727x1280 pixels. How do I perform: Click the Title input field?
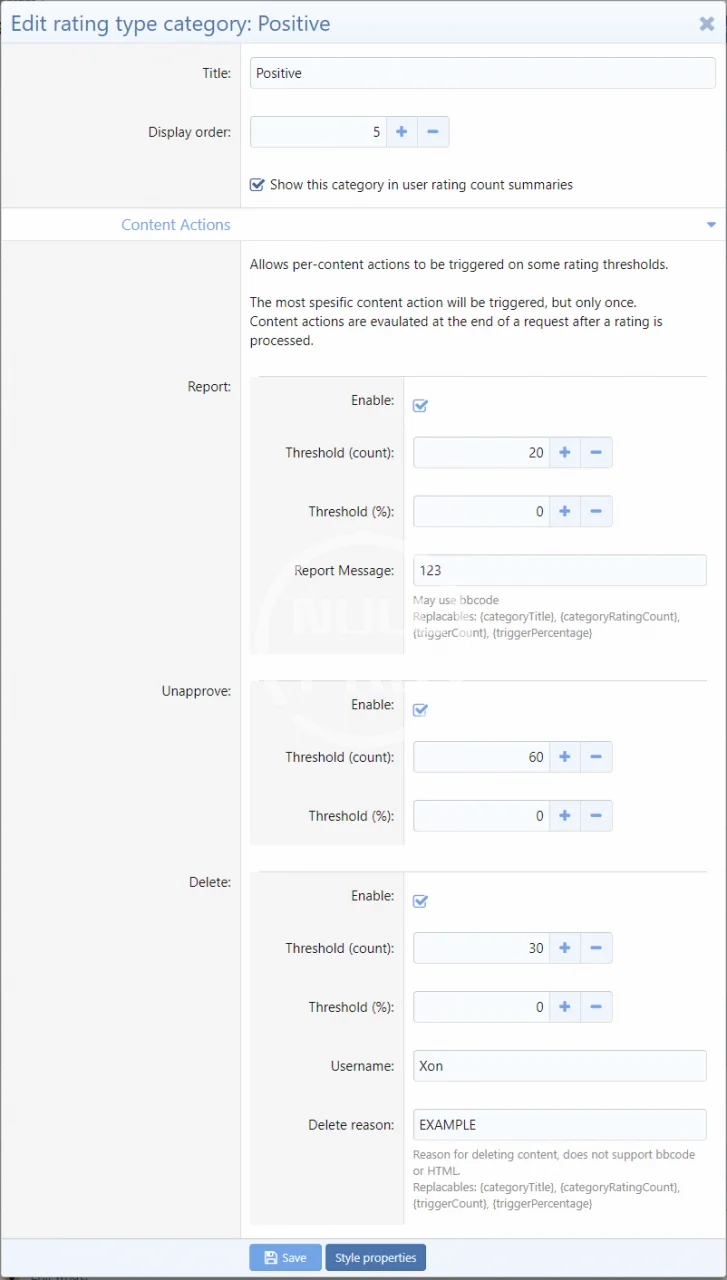point(482,73)
